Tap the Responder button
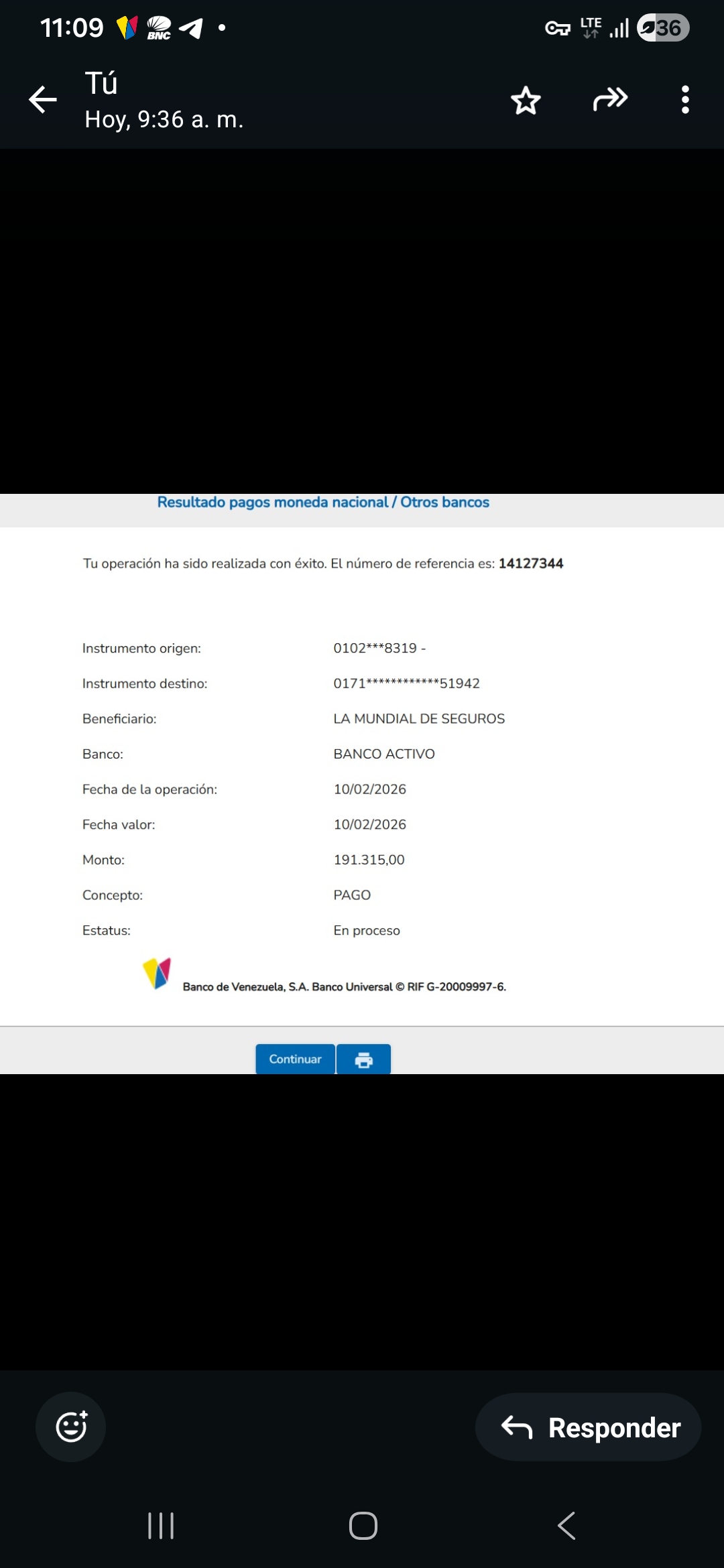The height and width of the screenshot is (1568, 724). [588, 1427]
